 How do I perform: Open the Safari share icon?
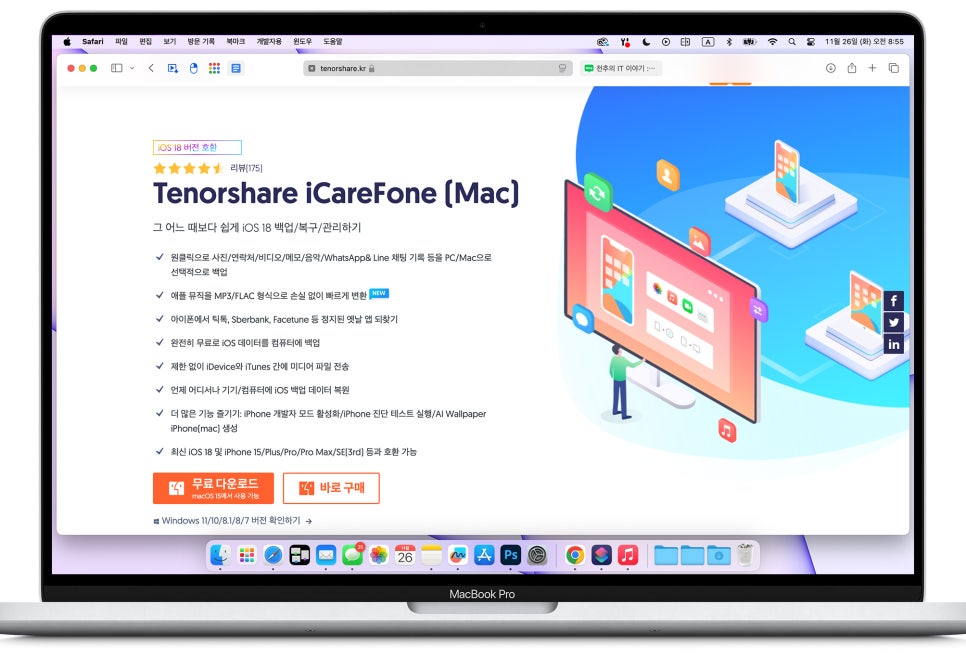[x=851, y=68]
